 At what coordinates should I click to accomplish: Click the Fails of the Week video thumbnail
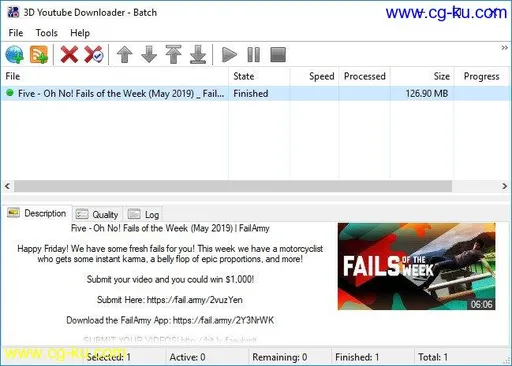(x=416, y=266)
